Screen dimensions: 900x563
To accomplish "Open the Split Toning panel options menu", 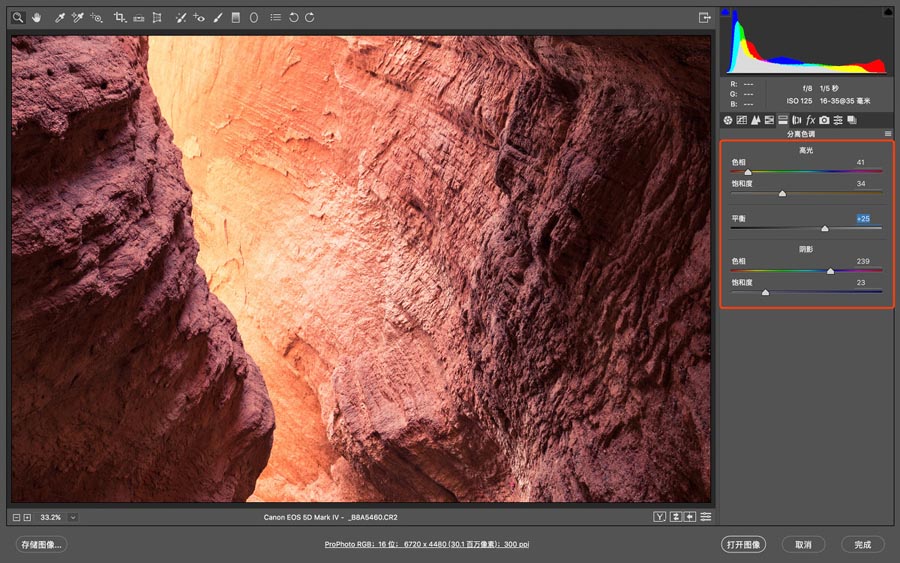I will 888,133.
